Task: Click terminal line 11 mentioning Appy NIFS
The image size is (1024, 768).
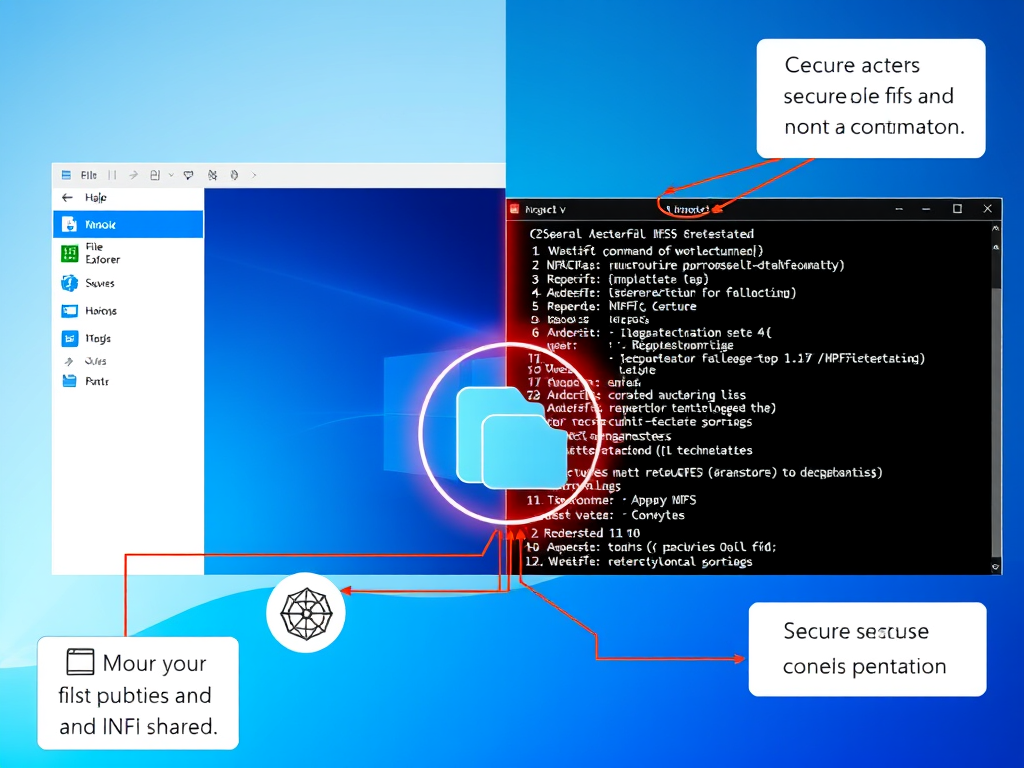Action: pyautogui.click(x=611, y=500)
